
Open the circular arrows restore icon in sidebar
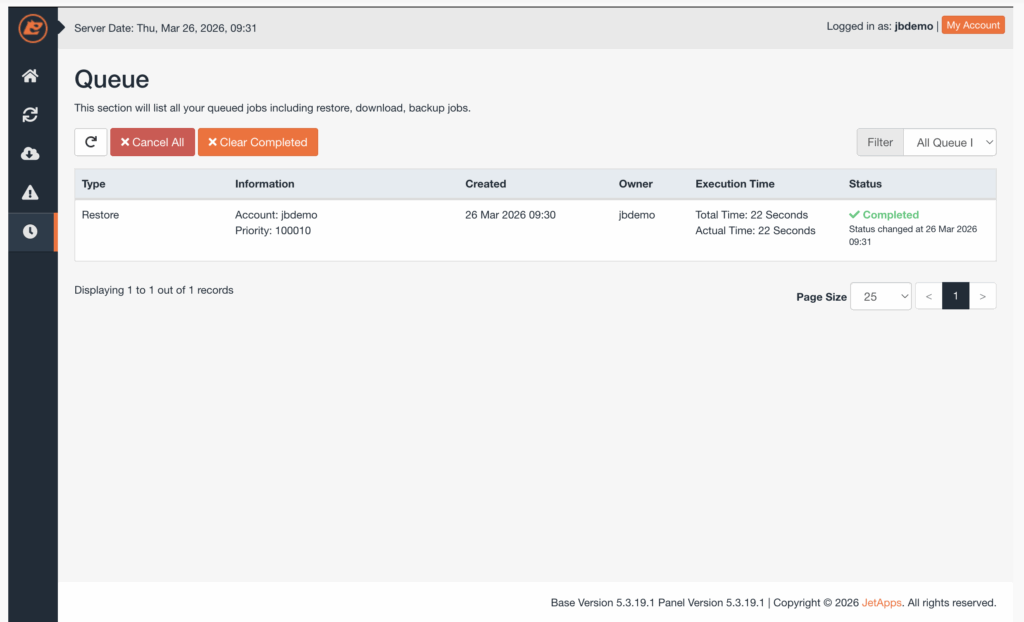31,115
